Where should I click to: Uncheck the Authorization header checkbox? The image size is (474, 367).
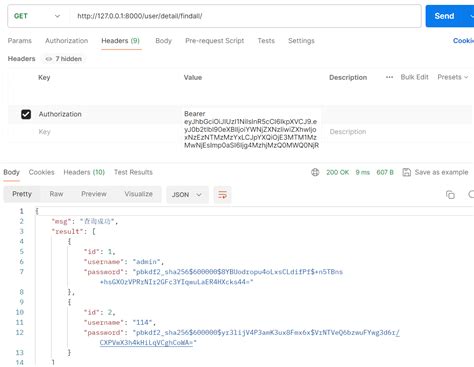26,114
